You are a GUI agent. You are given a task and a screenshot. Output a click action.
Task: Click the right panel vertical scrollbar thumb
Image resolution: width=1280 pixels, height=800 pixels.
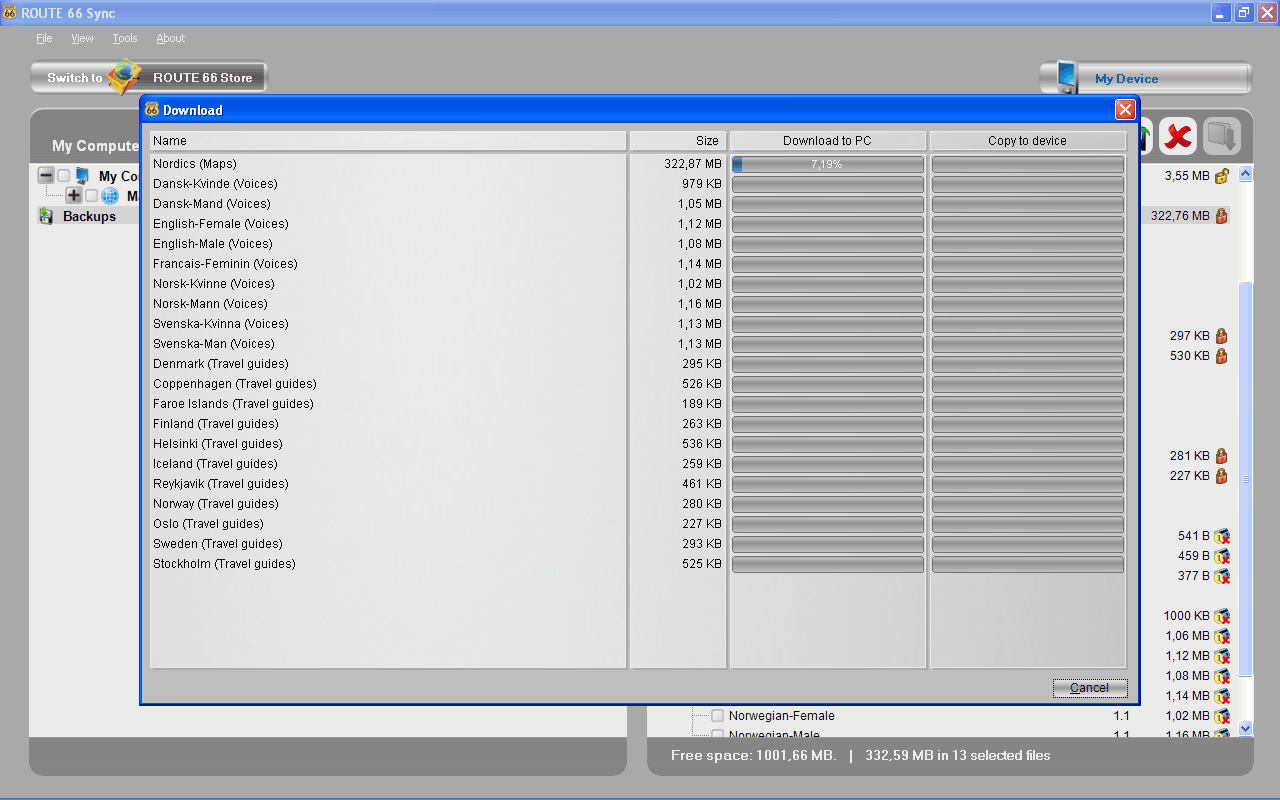(1246, 478)
